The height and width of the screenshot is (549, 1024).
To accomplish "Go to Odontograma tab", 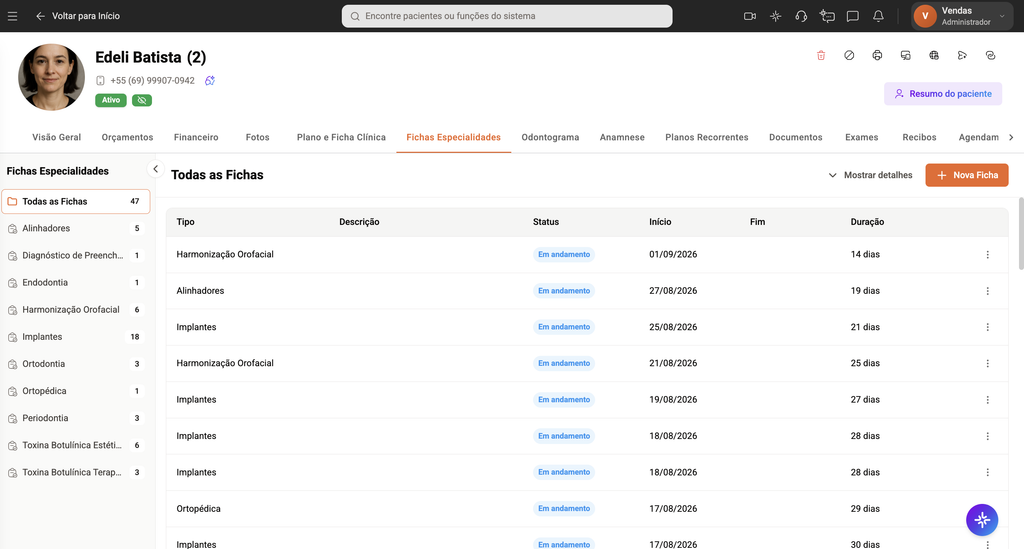I will coord(550,137).
